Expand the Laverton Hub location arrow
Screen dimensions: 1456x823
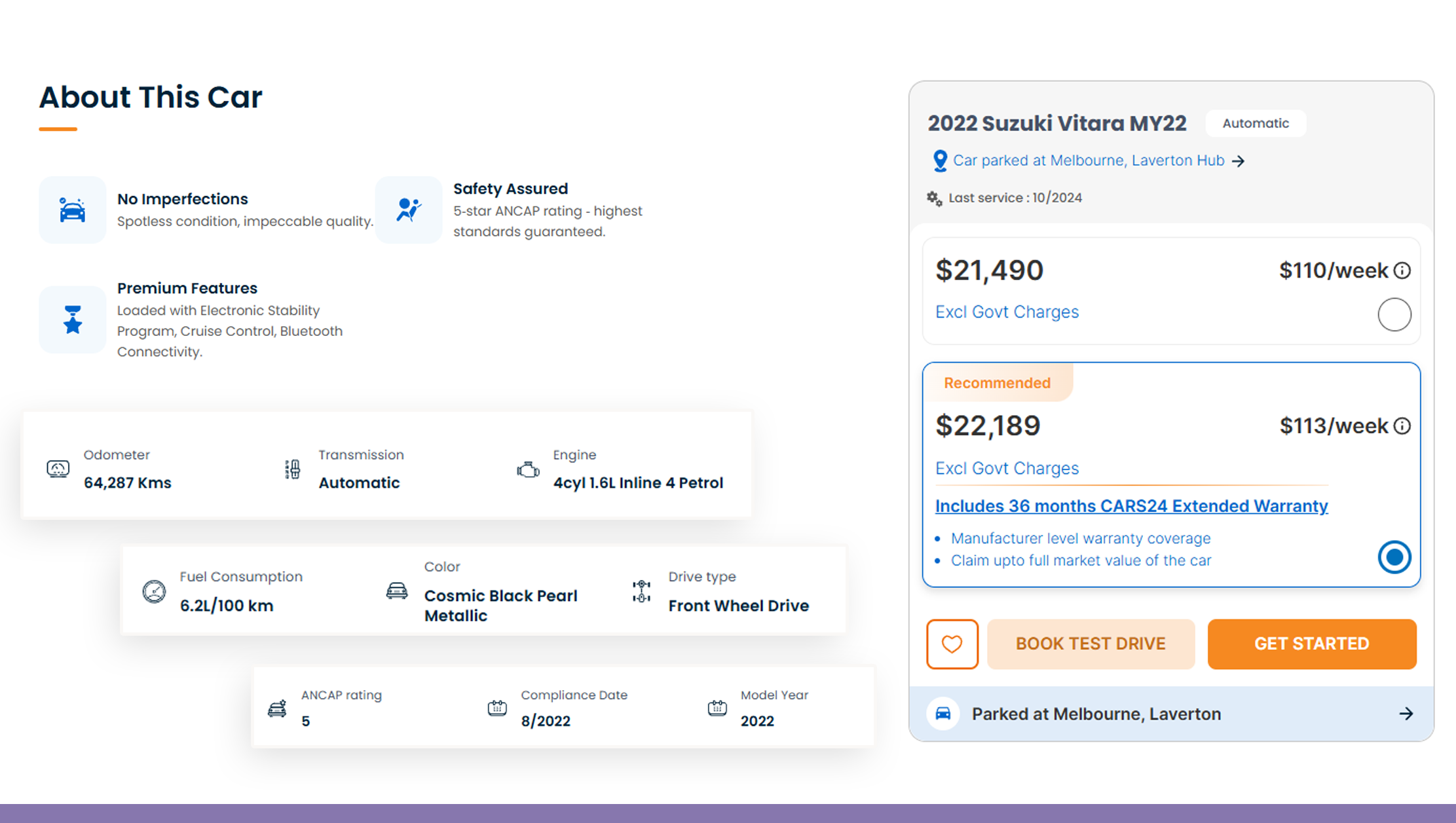coord(1239,160)
